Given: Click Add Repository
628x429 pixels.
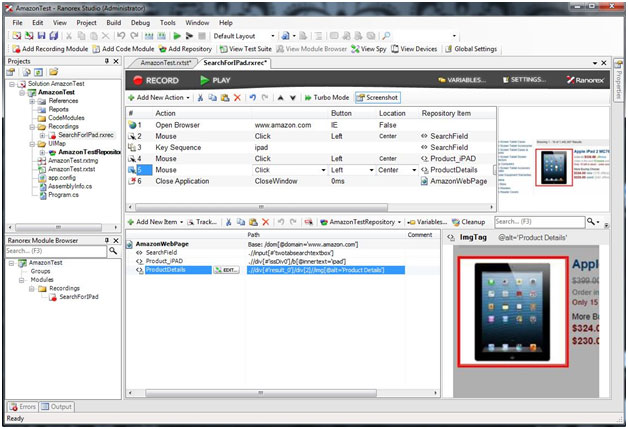Looking at the screenshot, I should (185, 49).
